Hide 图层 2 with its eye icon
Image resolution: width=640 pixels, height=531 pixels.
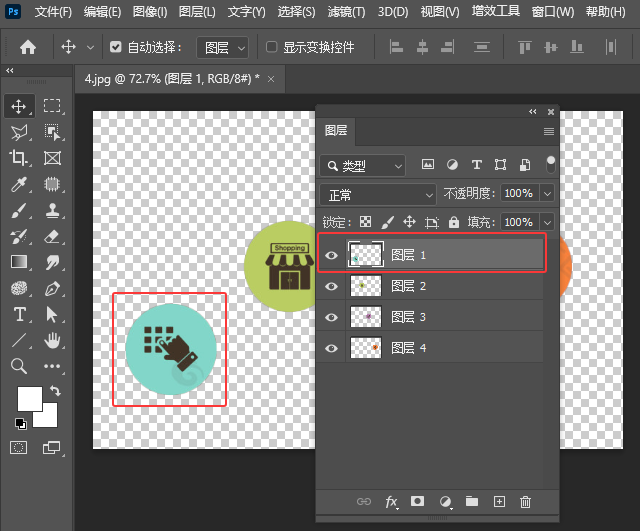click(331, 286)
